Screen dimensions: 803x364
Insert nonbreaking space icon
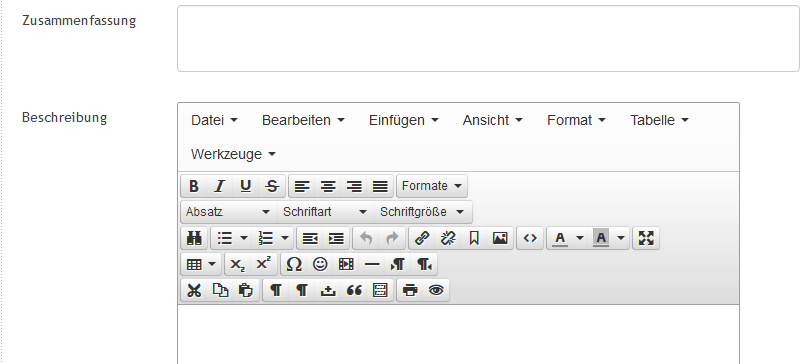328,290
